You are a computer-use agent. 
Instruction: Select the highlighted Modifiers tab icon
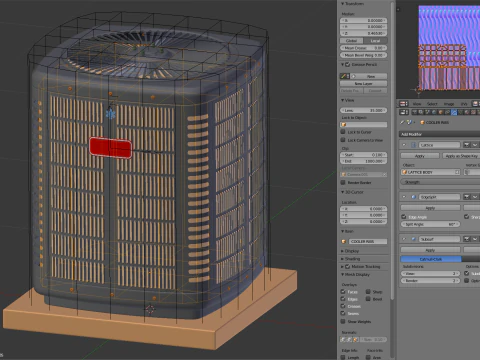[x=454, y=112]
